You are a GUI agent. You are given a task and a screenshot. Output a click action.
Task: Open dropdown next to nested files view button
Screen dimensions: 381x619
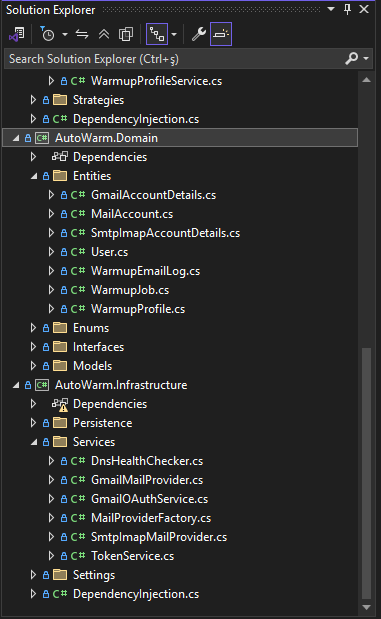coord(174,34)
